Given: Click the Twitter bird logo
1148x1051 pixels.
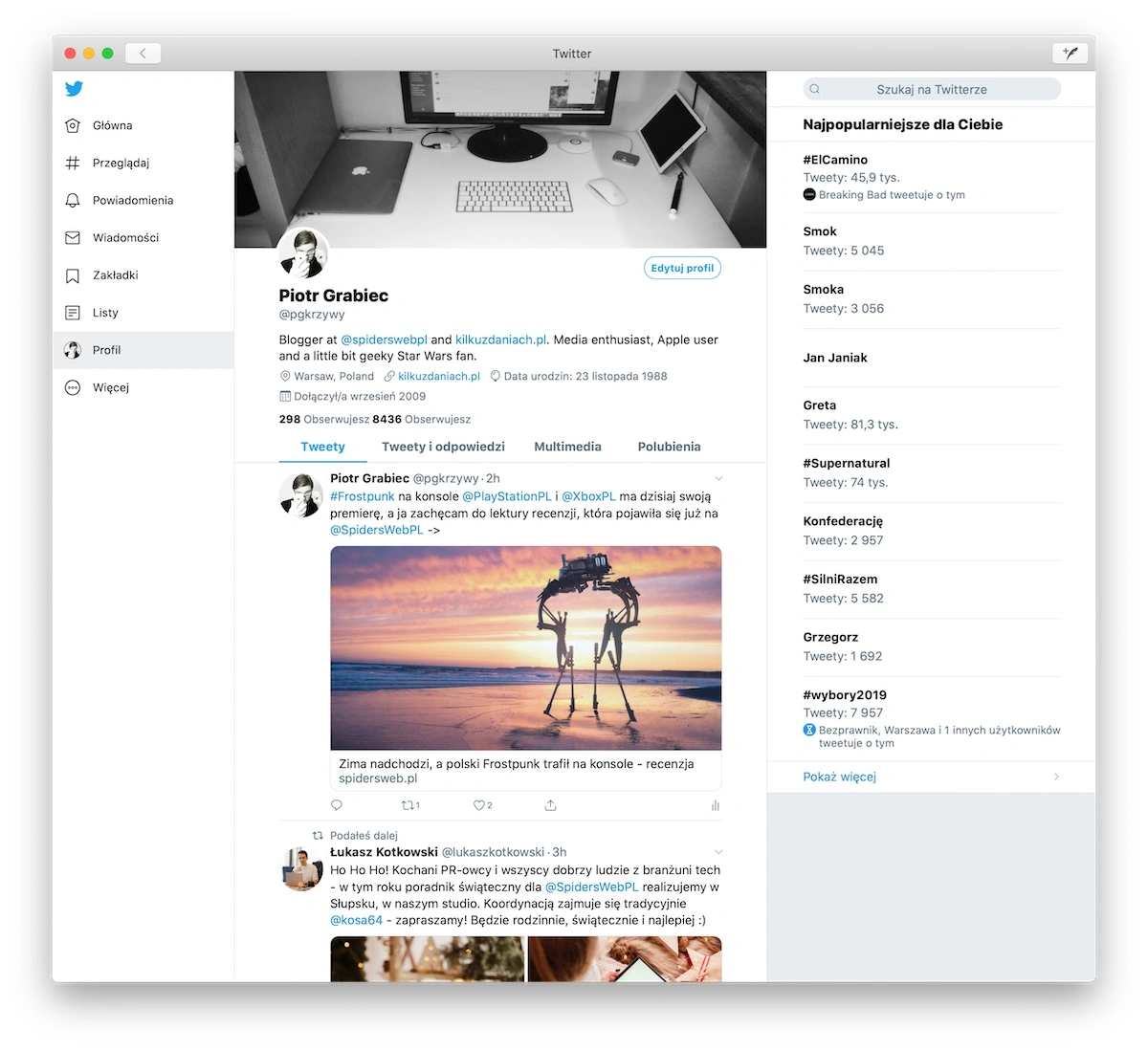Looking at the screenshot, I should click(74, 89).
